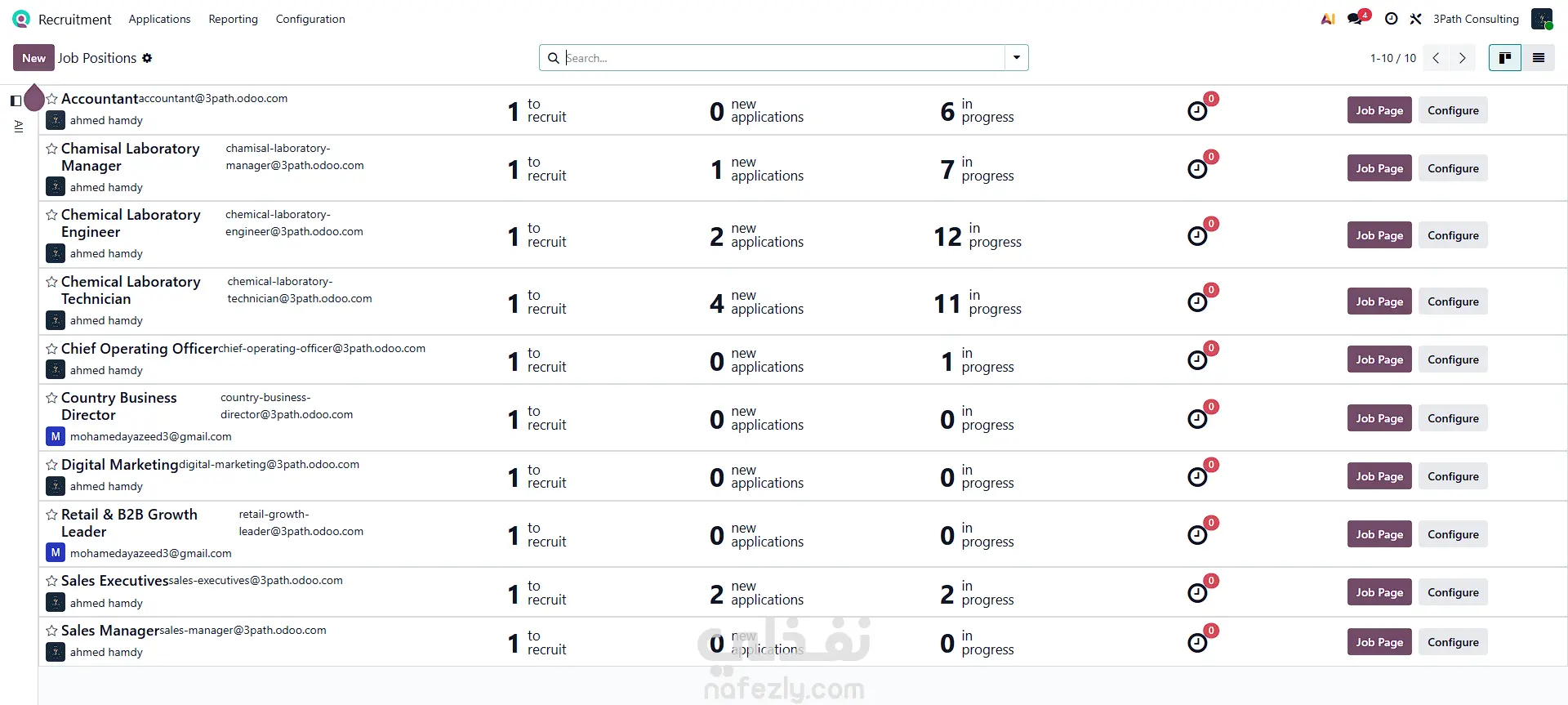Switch to list view
Screen dimensions: 1568x705
(x=1539, y=58)
